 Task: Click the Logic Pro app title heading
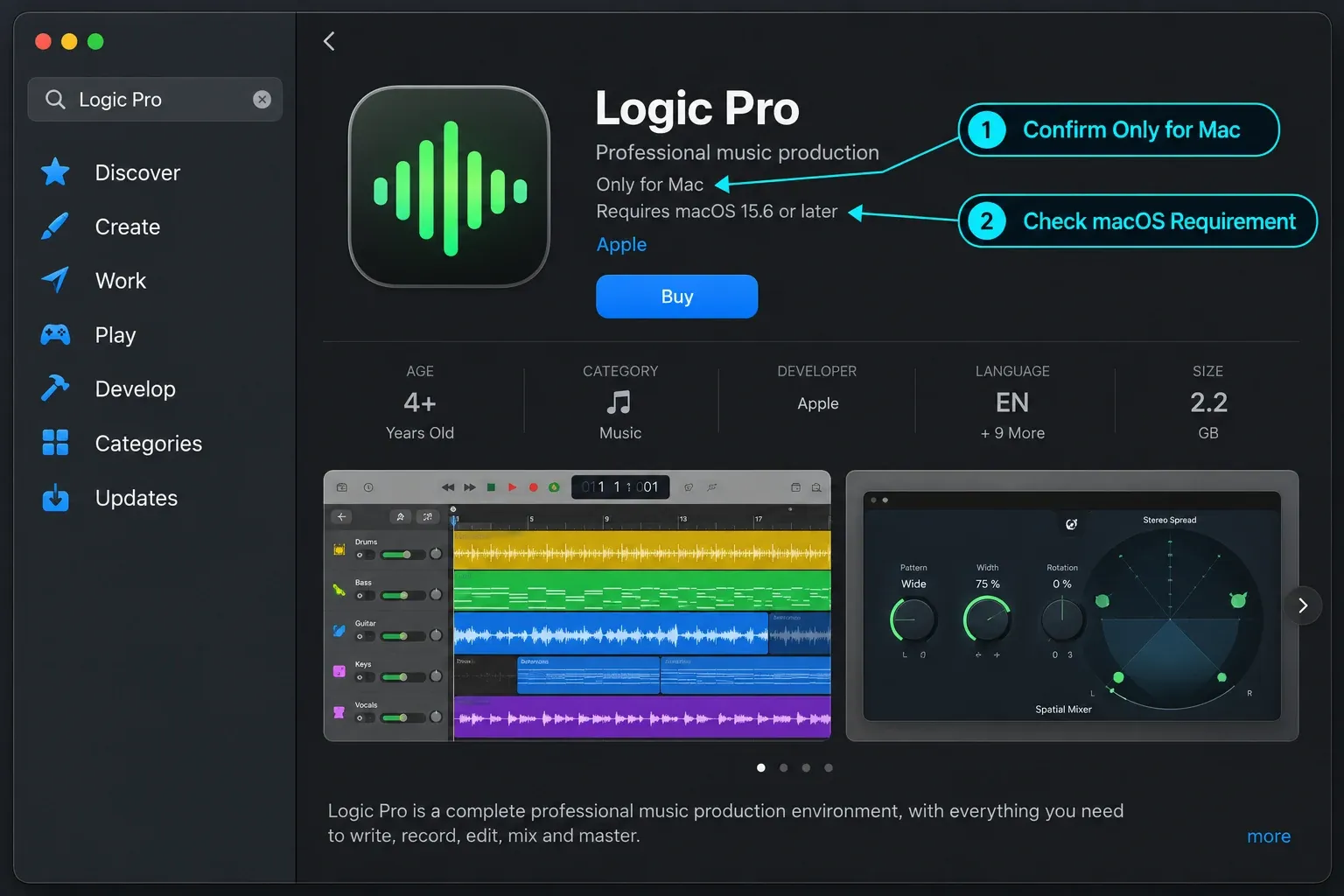(697, 108)
